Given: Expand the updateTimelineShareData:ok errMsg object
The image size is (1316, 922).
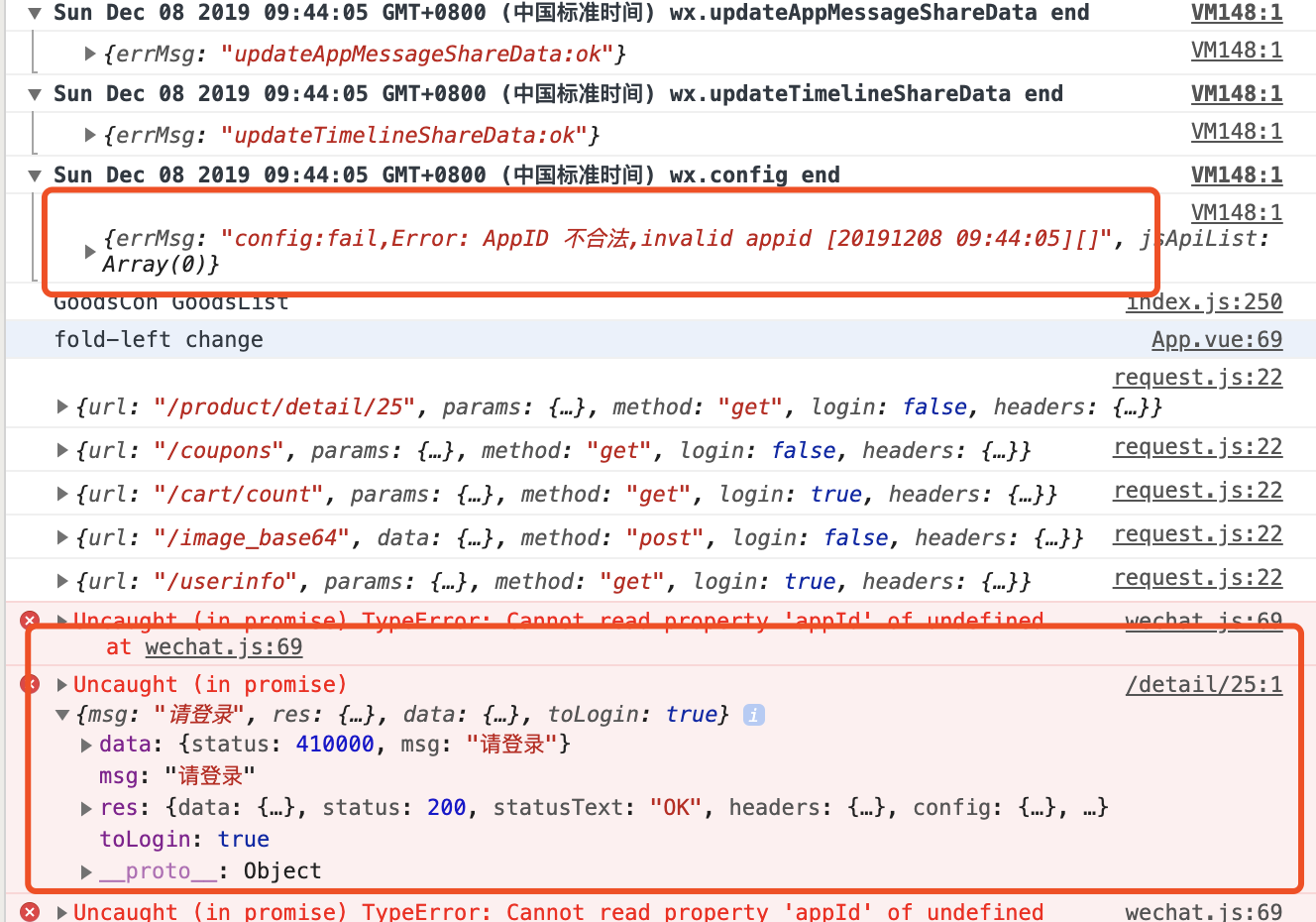Looking at the screenshot, I should [x=90, y=135].
